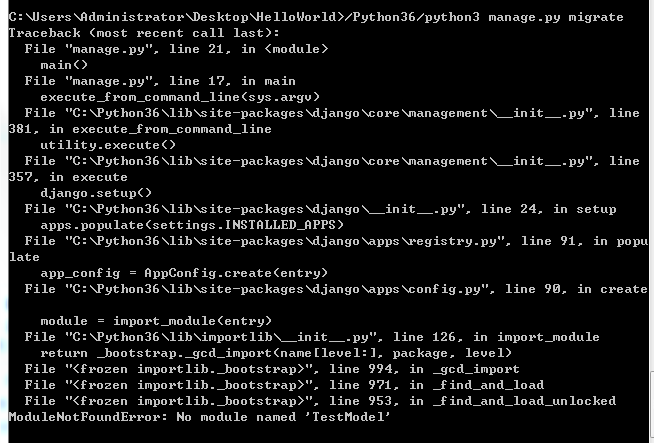Click the 'return _bootstrap._gcd_import' line
The width and height of the screenshot is (654, 443).
pos(276,353)
